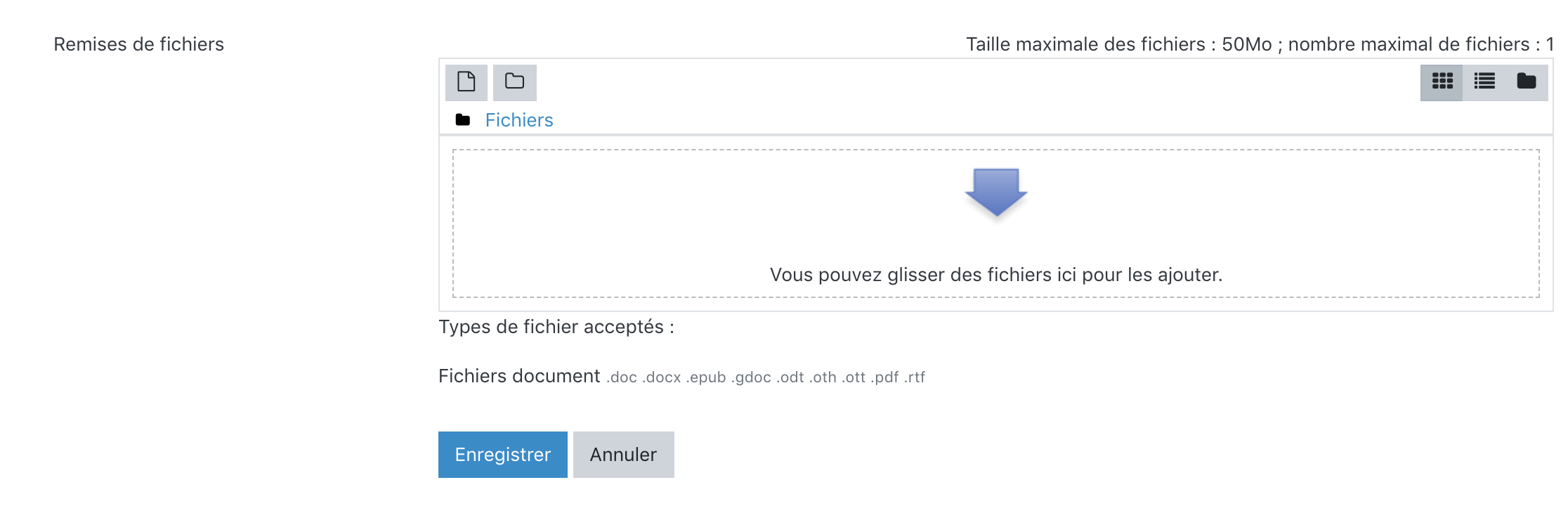The width and height of the screenshot is (1568, 506).
Task: Click the create folder icon
Action: pos(514,82)
